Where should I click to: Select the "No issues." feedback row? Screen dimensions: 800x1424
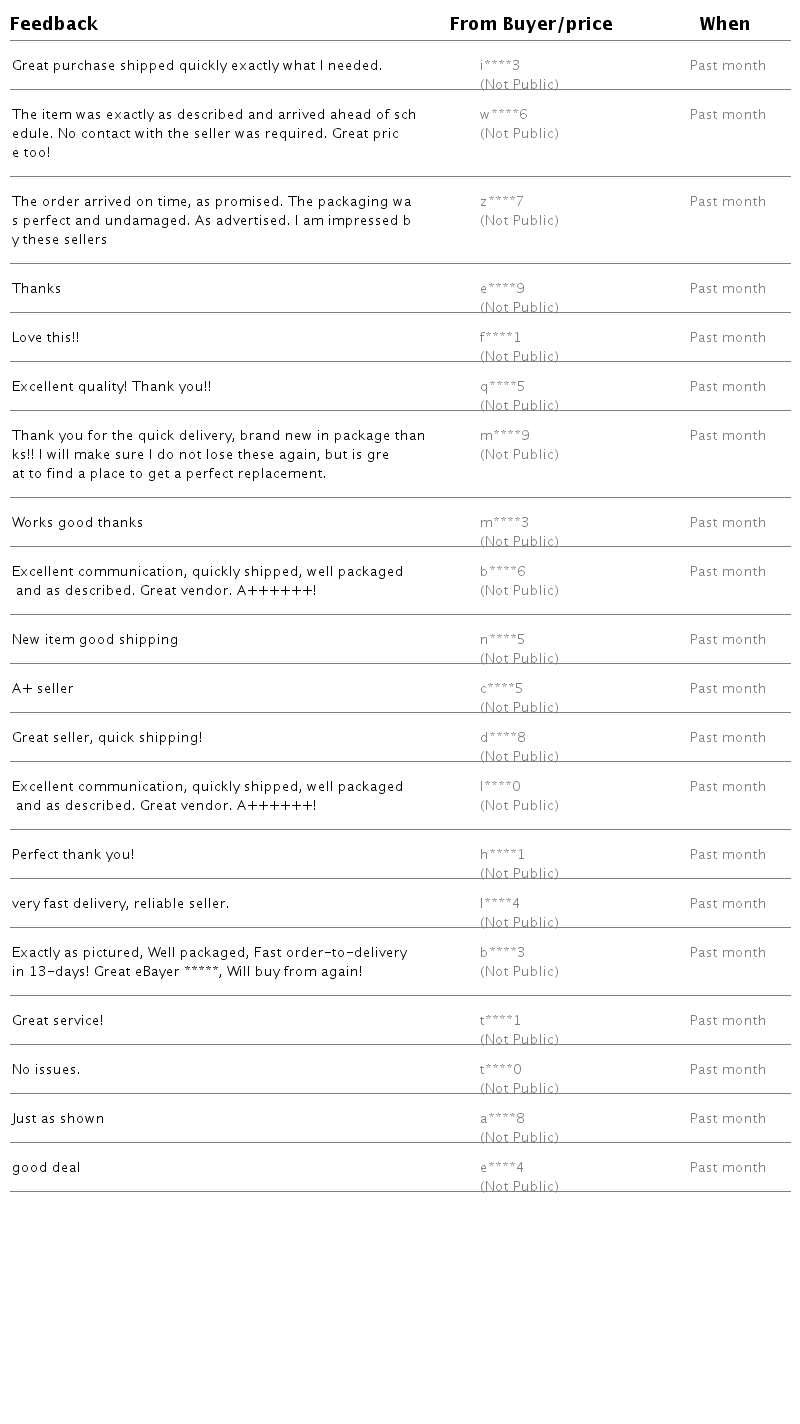tap(46, 1070)
